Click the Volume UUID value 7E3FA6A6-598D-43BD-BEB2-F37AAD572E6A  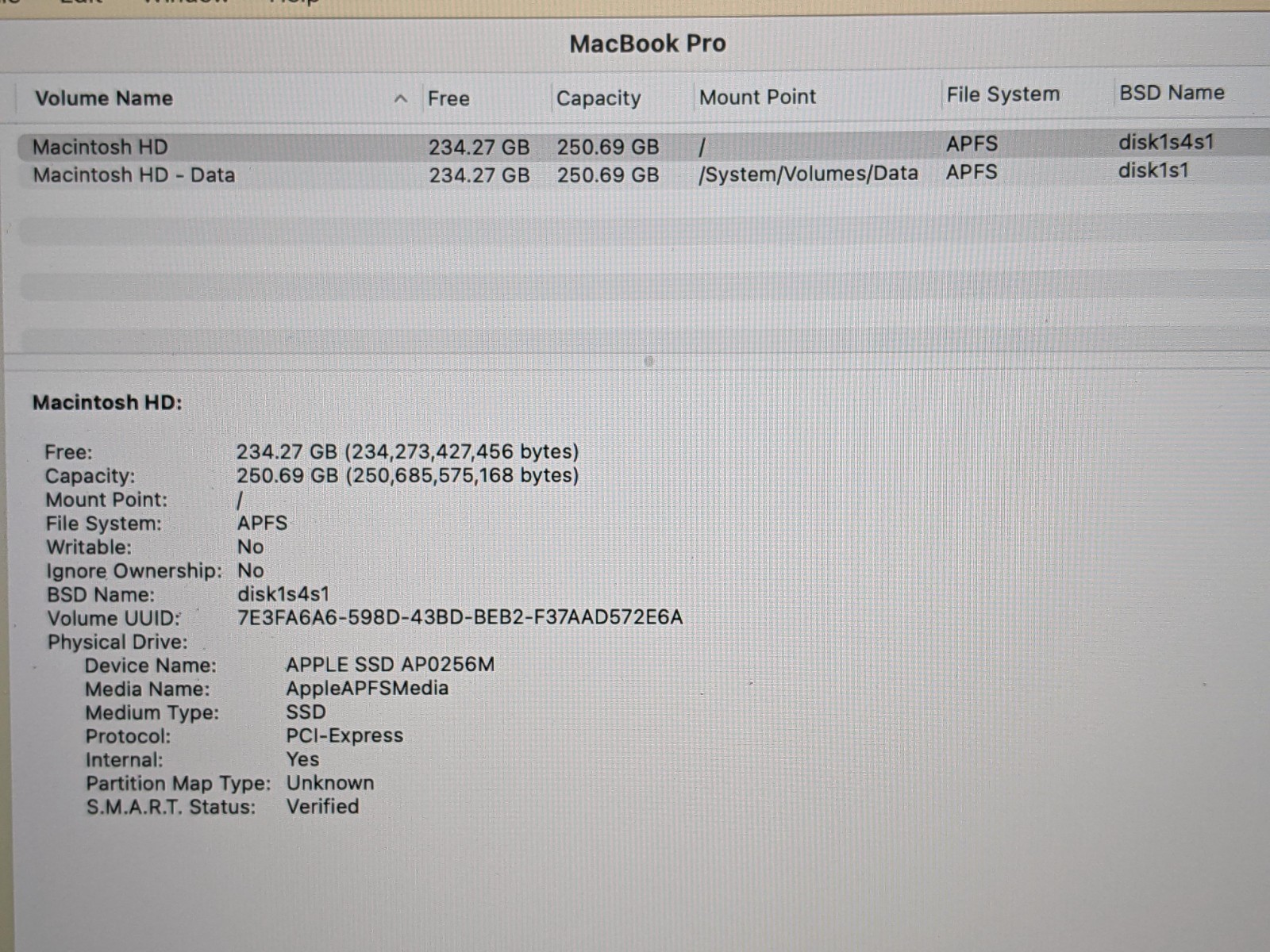click(460, 617)
